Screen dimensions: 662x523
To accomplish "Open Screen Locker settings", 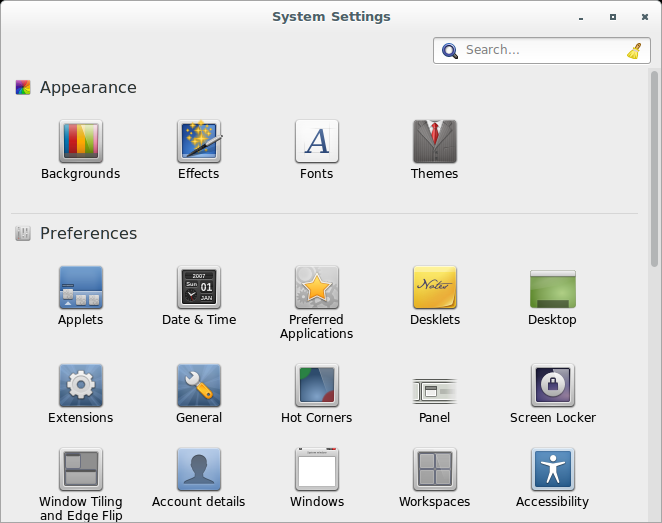I will click(552, 386).
